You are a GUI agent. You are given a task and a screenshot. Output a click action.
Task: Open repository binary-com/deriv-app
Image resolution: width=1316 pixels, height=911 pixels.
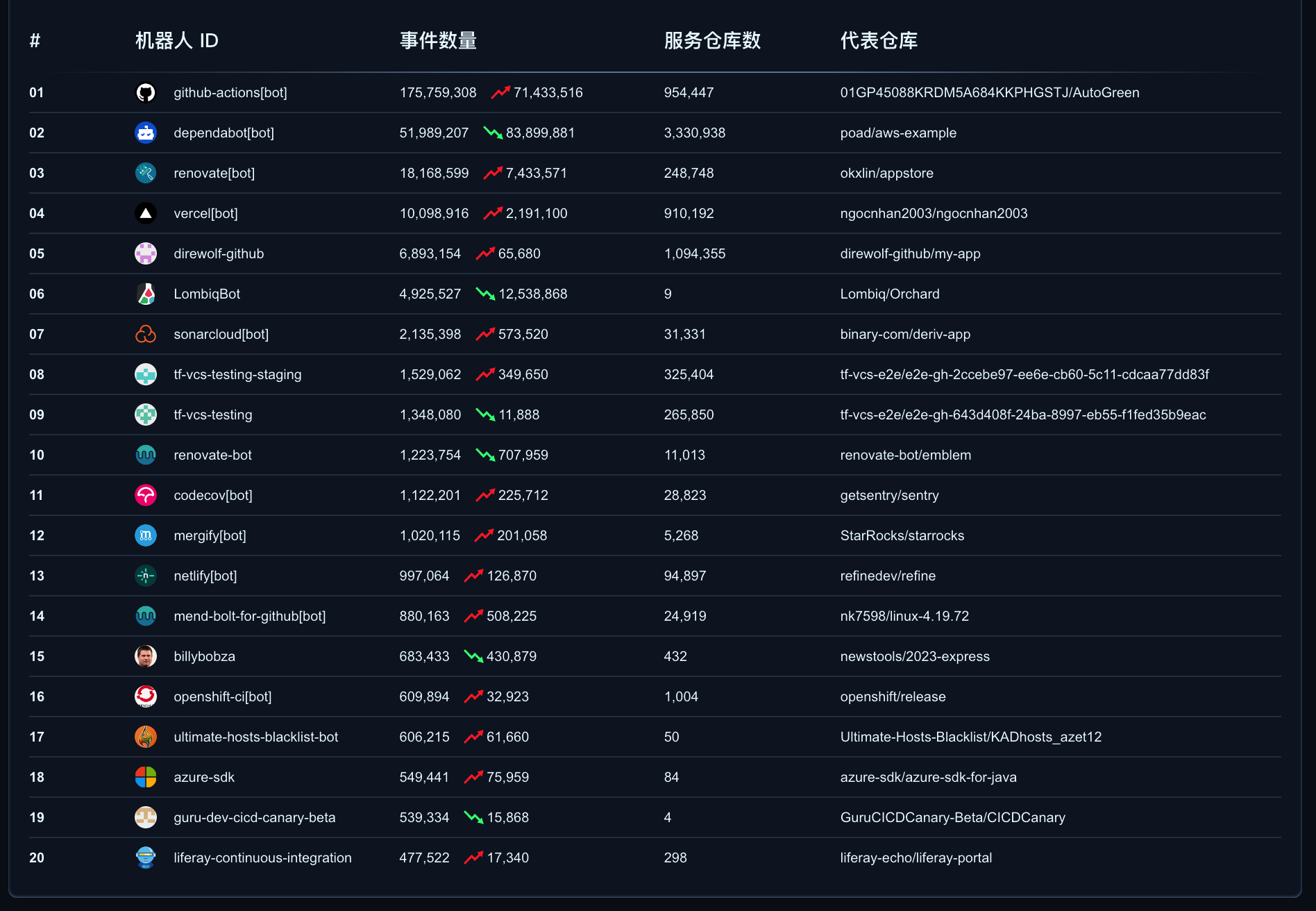coord(905,334)
